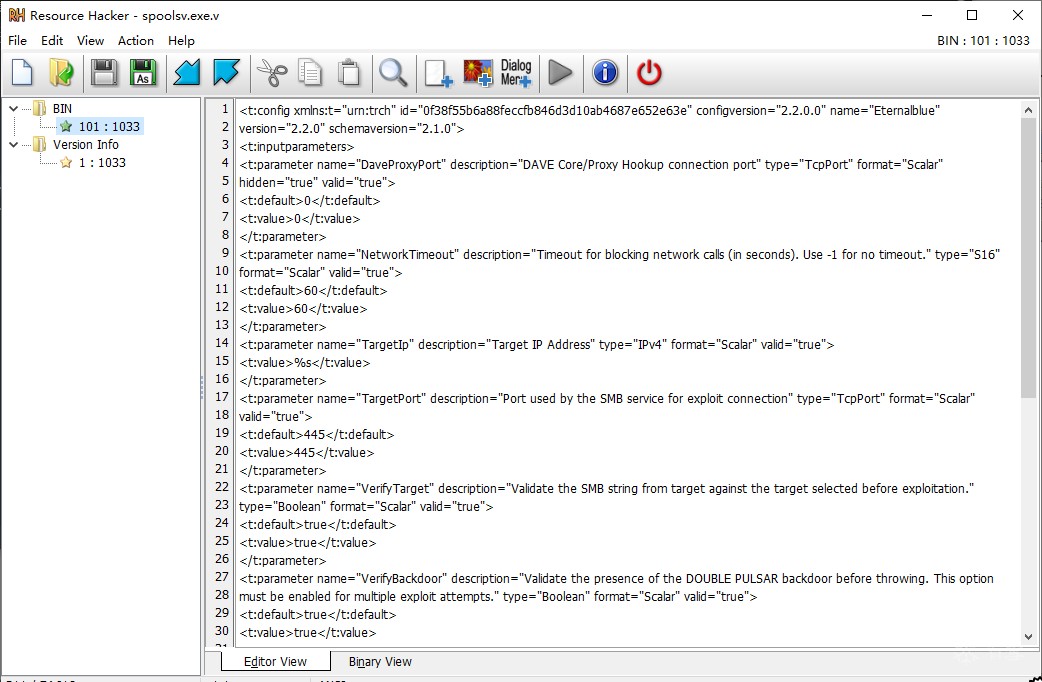Click line number 14 in the gutter
The height and width of the screenshot is (682, 1042).
pos(221,343)
